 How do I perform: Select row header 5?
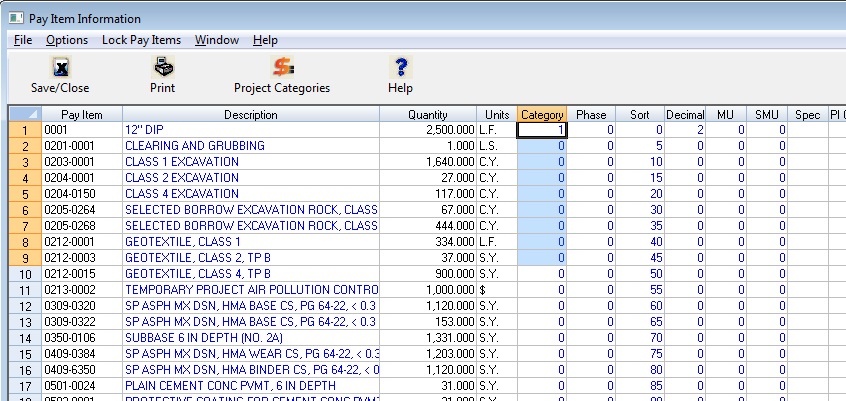click(x=25, y=194)
